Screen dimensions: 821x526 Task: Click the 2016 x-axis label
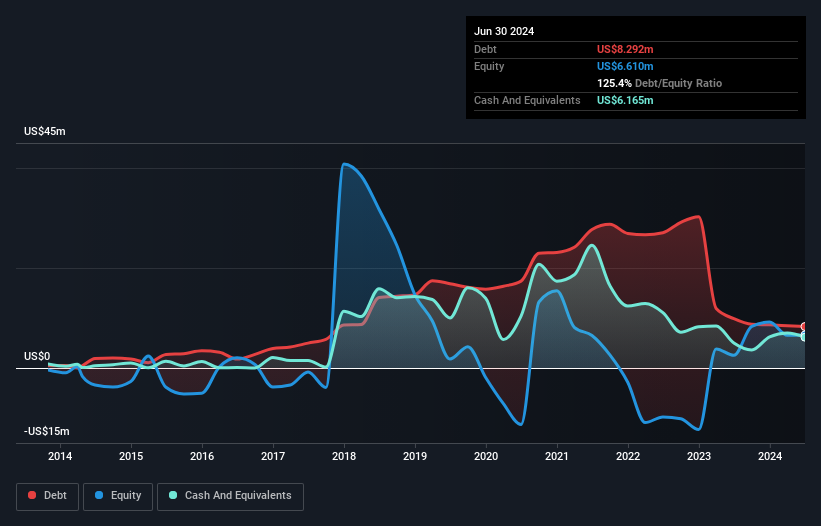click(x=202, y=456)
